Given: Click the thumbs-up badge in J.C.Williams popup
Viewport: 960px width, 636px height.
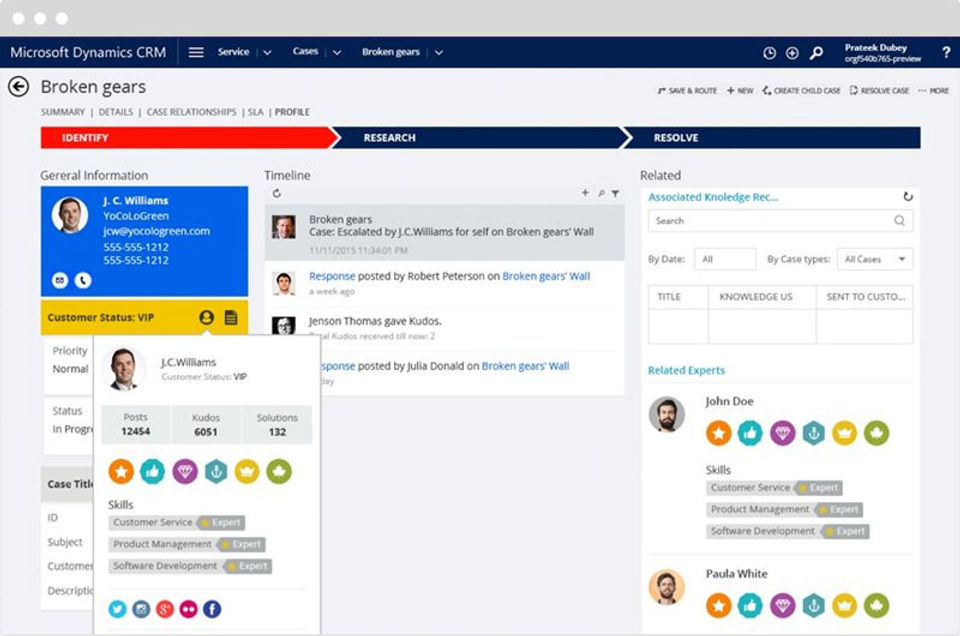Looking at the screenshot, I should [152, 471].
